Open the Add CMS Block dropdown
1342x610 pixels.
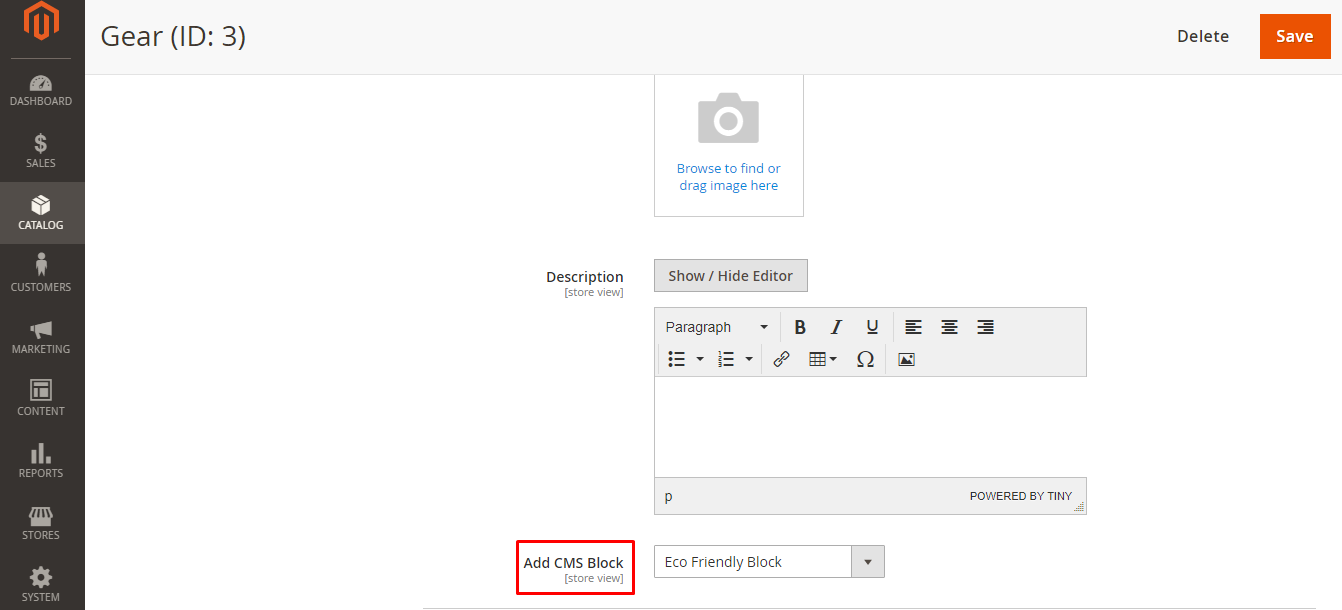click(x=769, y=562)
